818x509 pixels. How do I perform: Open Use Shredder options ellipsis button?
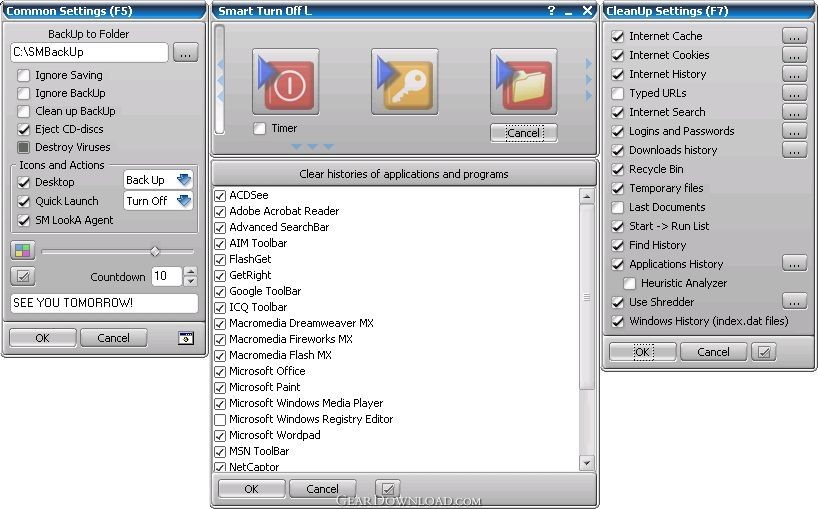(795, 302)
